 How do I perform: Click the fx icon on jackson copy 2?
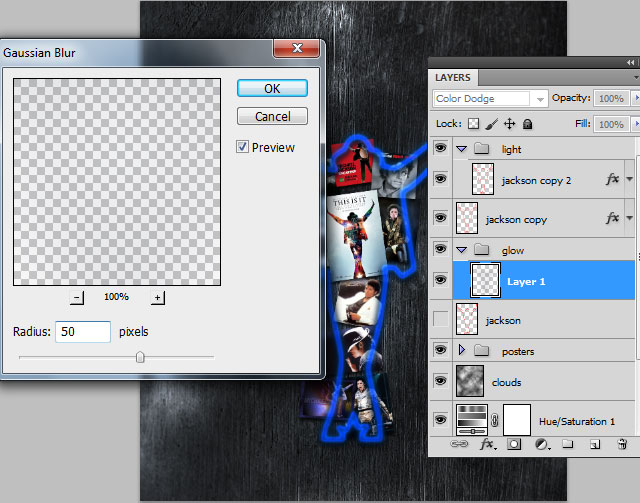tap(612, 179)
